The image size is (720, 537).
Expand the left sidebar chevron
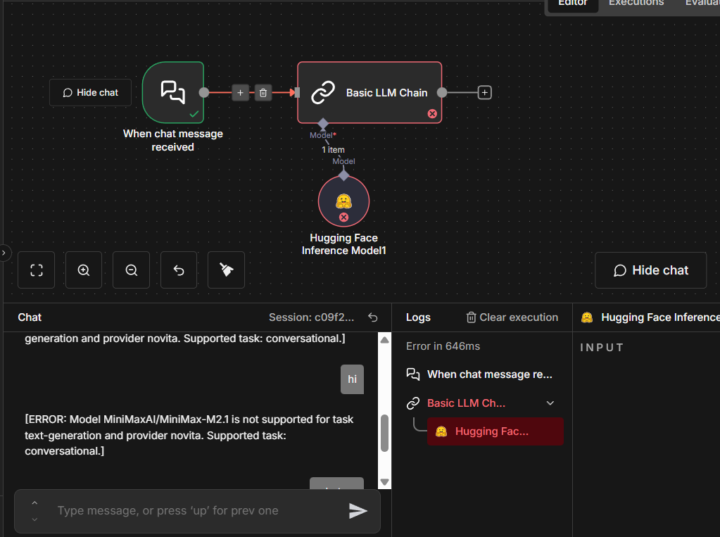point(4,253)
